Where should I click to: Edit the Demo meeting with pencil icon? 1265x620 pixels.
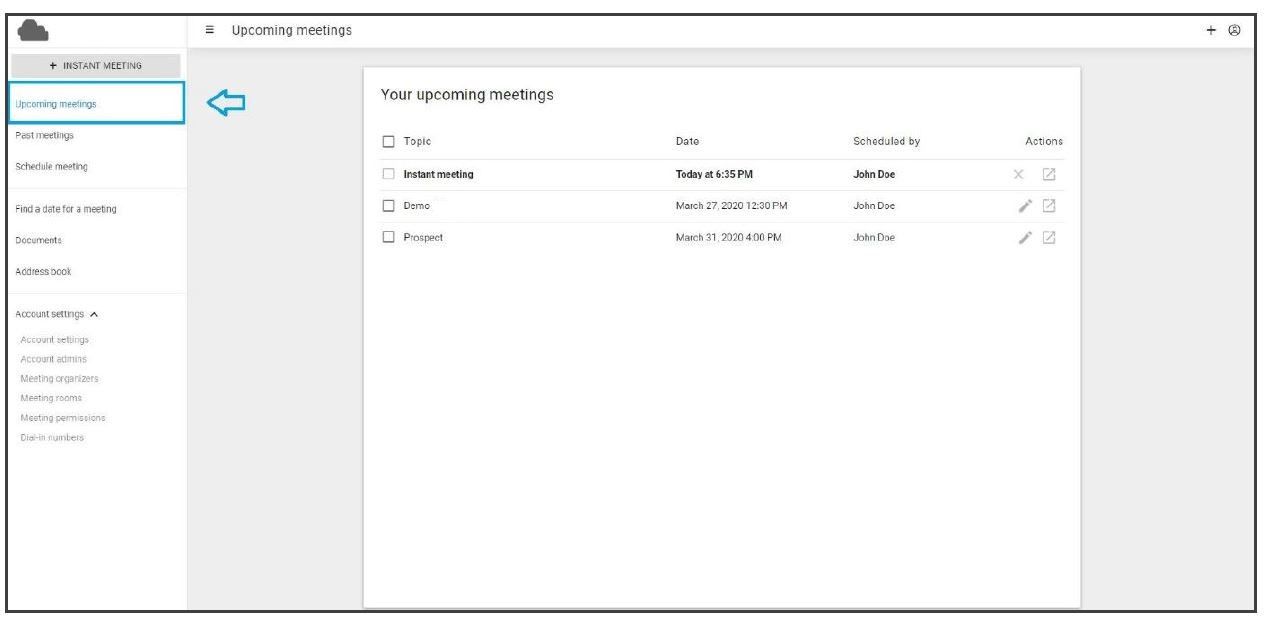tap(1025, 206)
